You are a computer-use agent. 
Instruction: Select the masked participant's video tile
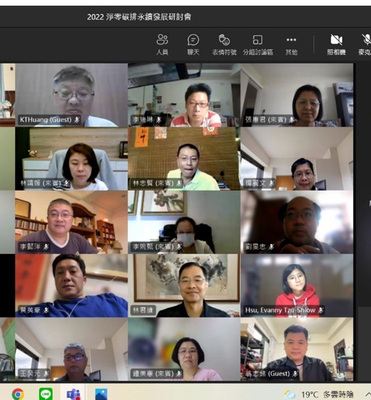184,222
